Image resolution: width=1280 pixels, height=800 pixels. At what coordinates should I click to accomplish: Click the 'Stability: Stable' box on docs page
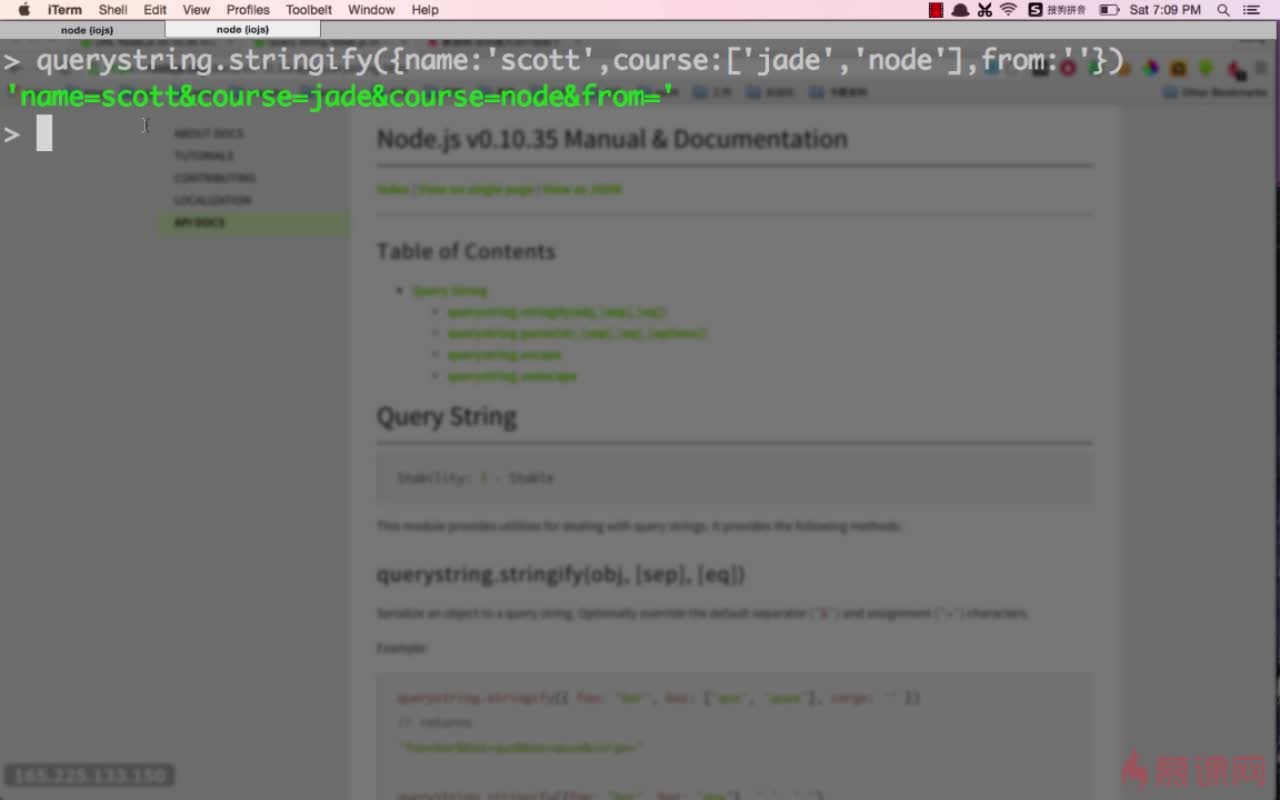pyautogui.click(x=734, y=478)
